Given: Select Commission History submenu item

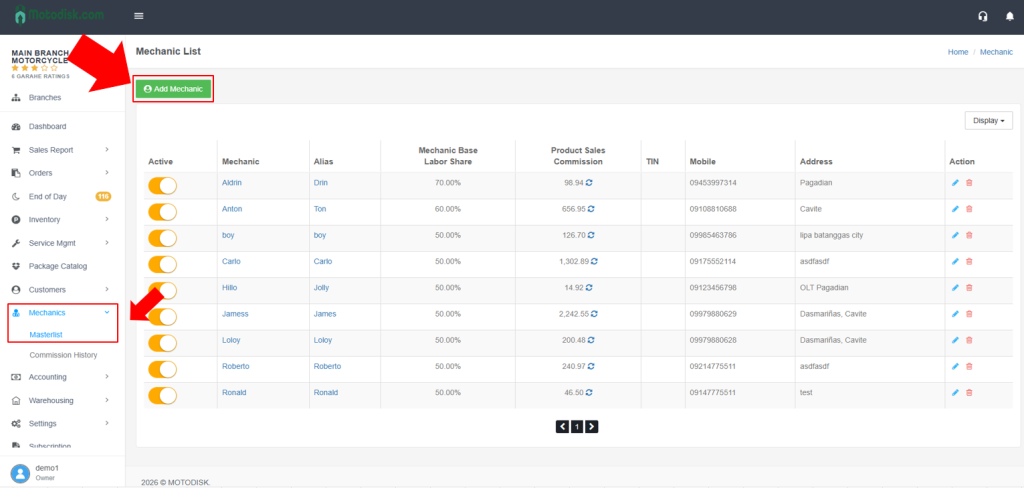Looking at the screenshot, I should [63, 355].
